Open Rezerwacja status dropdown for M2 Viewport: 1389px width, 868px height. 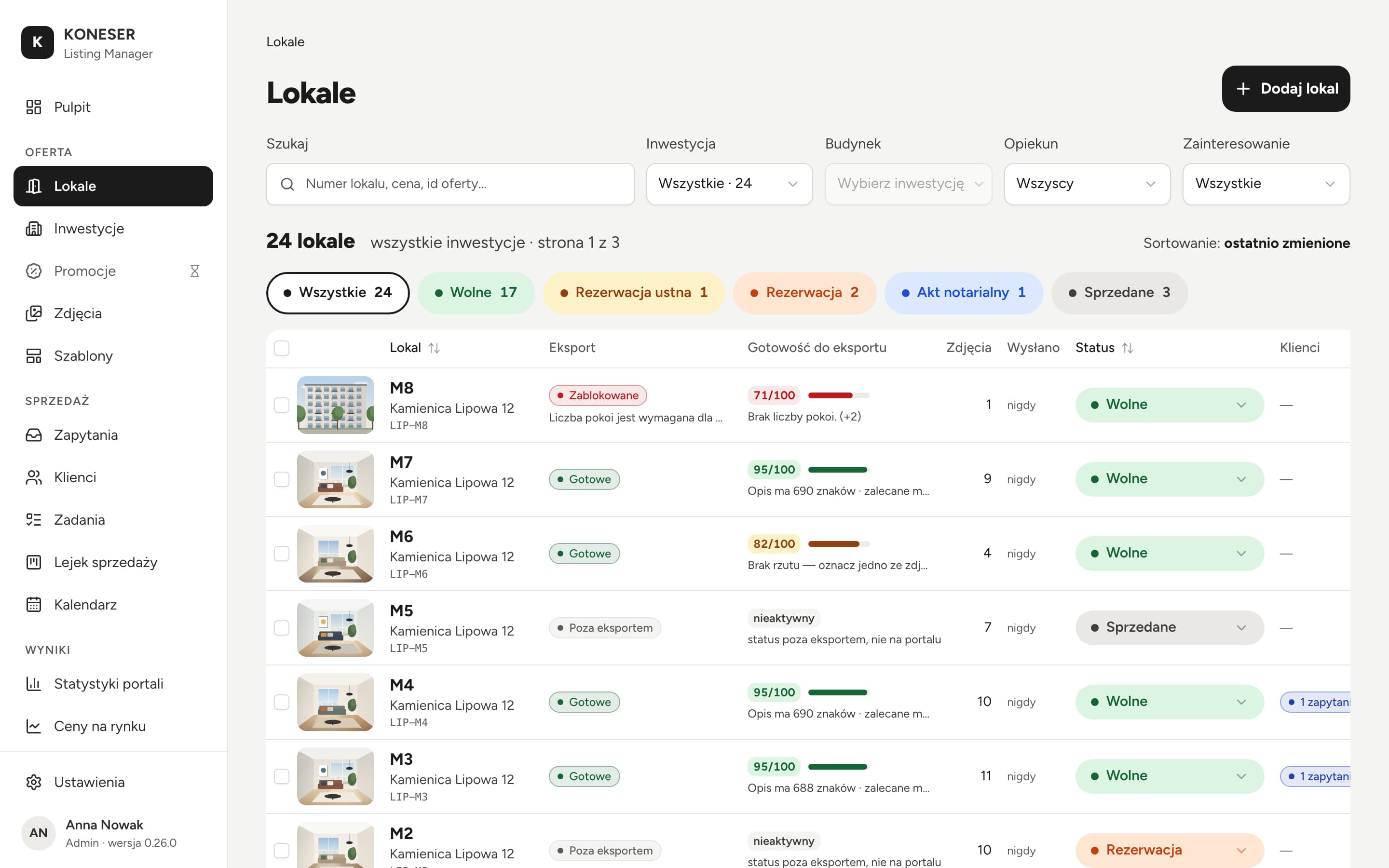pyautogui.click(x=1170, y=851)
